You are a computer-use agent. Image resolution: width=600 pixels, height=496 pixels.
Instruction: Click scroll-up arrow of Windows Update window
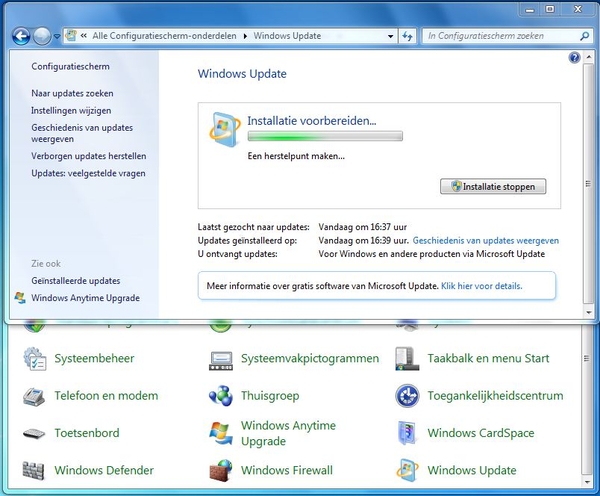tap(589, 58)
